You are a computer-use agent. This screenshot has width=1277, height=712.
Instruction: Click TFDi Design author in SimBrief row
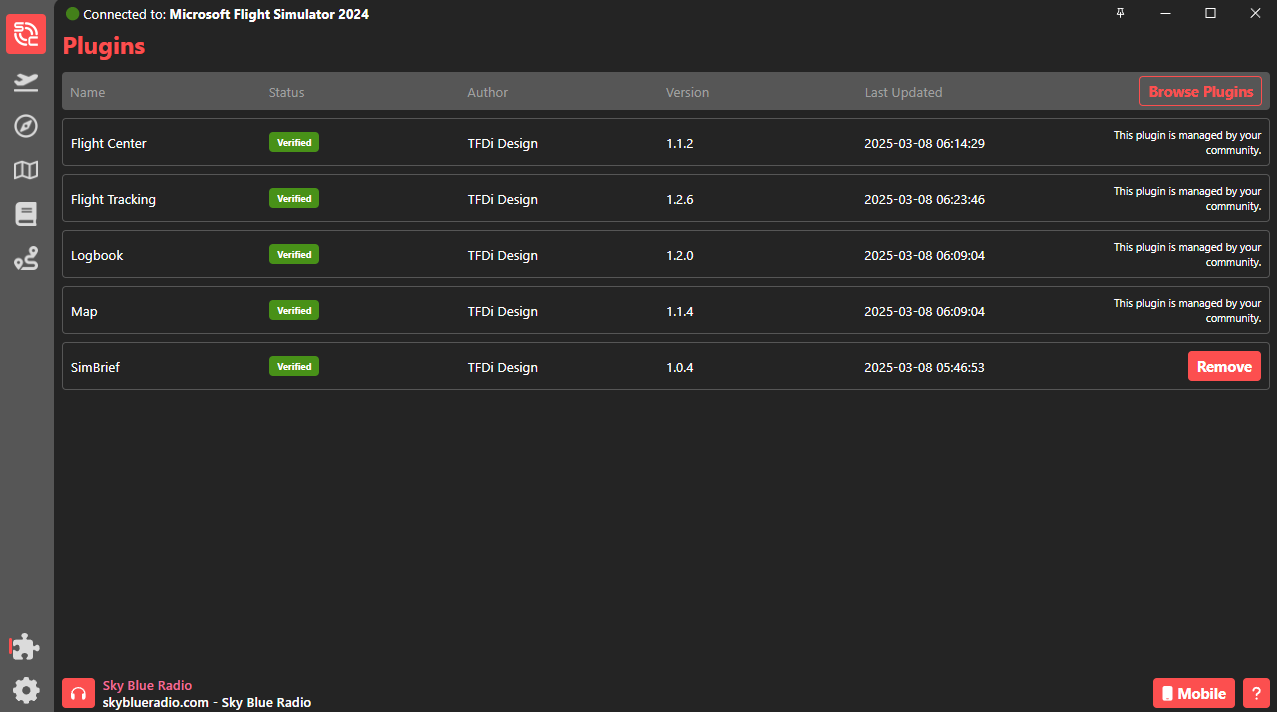pos(503,367)
